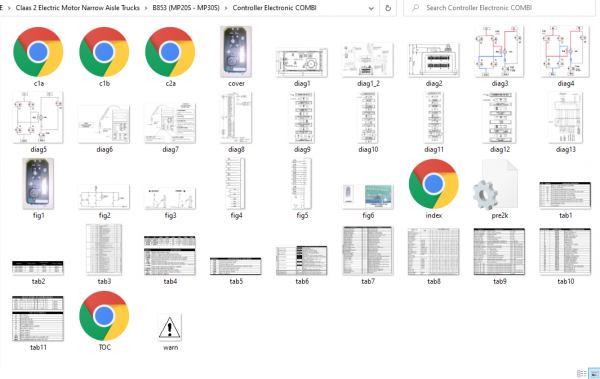
Task: Switch to Large icons view layout
Action: (x=595, y=374)
